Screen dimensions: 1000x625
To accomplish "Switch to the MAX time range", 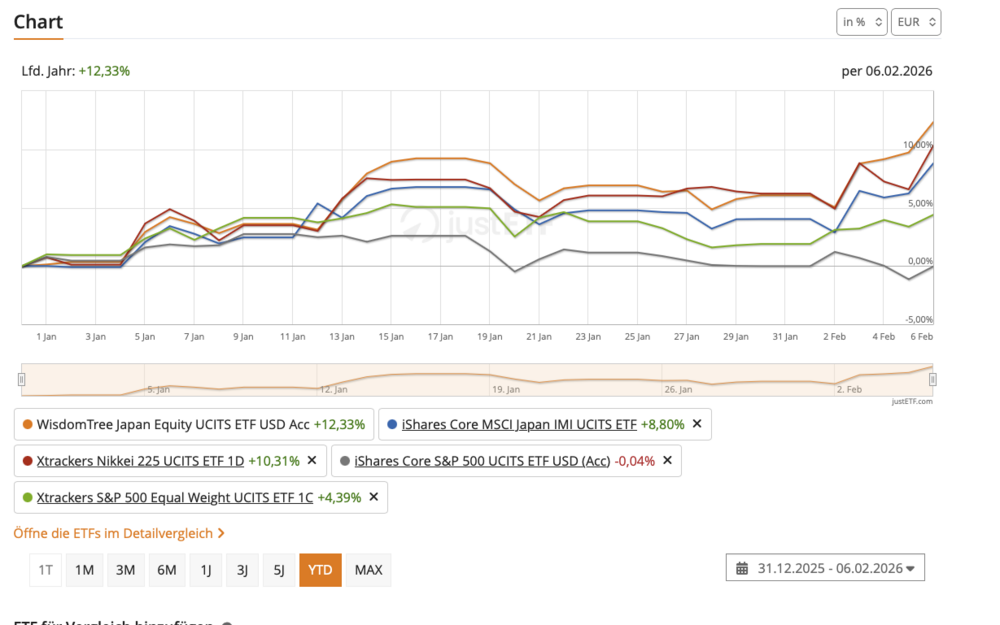I will [x=368, y=570].
